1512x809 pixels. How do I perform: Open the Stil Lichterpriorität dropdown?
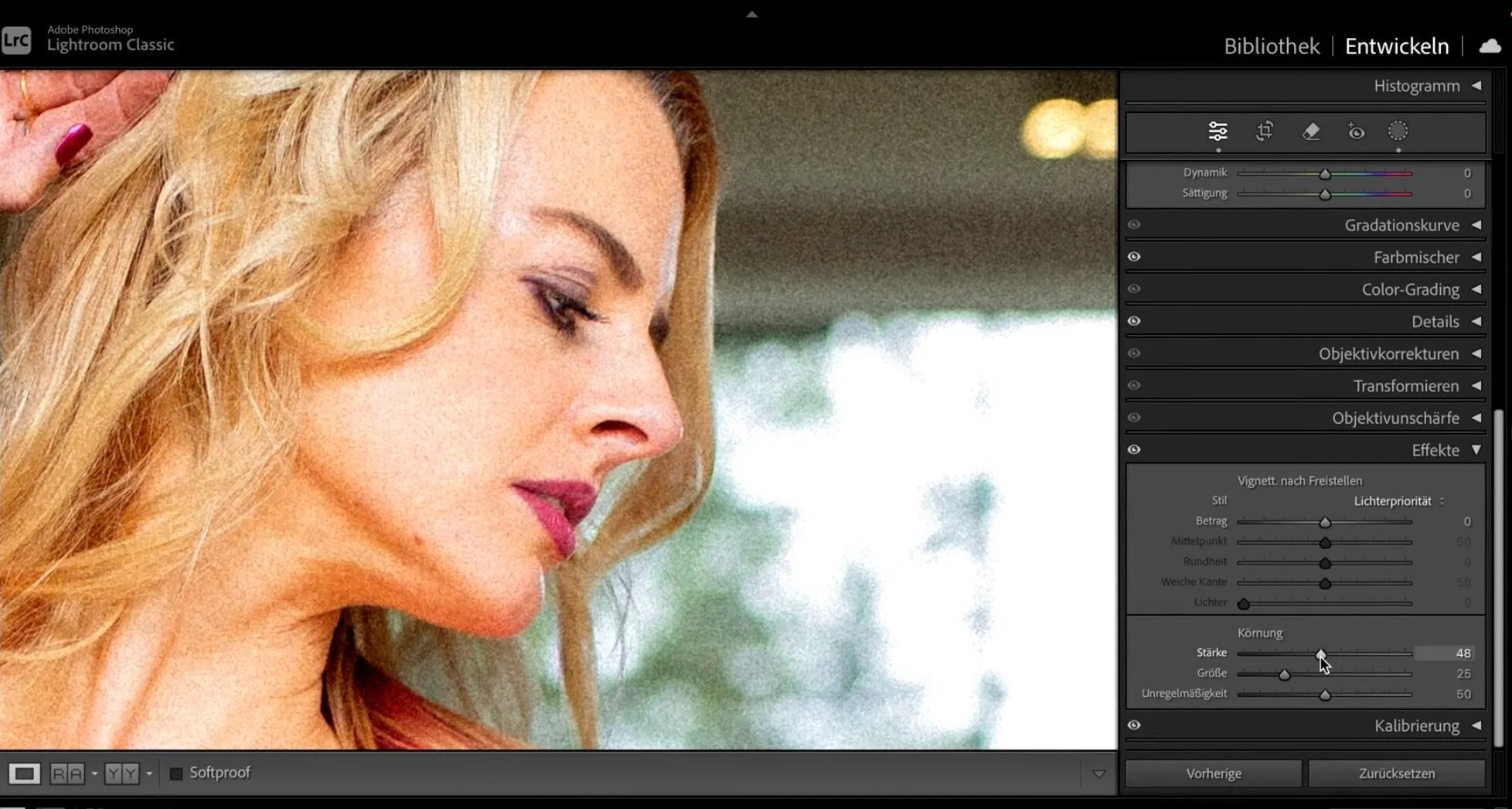tap(1398, 501)
